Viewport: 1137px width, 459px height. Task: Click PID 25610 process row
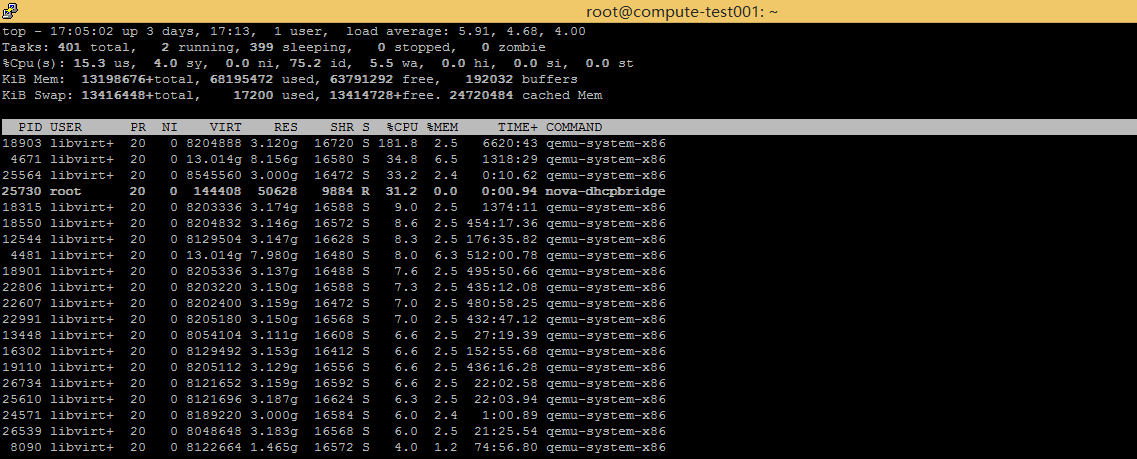click(x=334, y=399)
